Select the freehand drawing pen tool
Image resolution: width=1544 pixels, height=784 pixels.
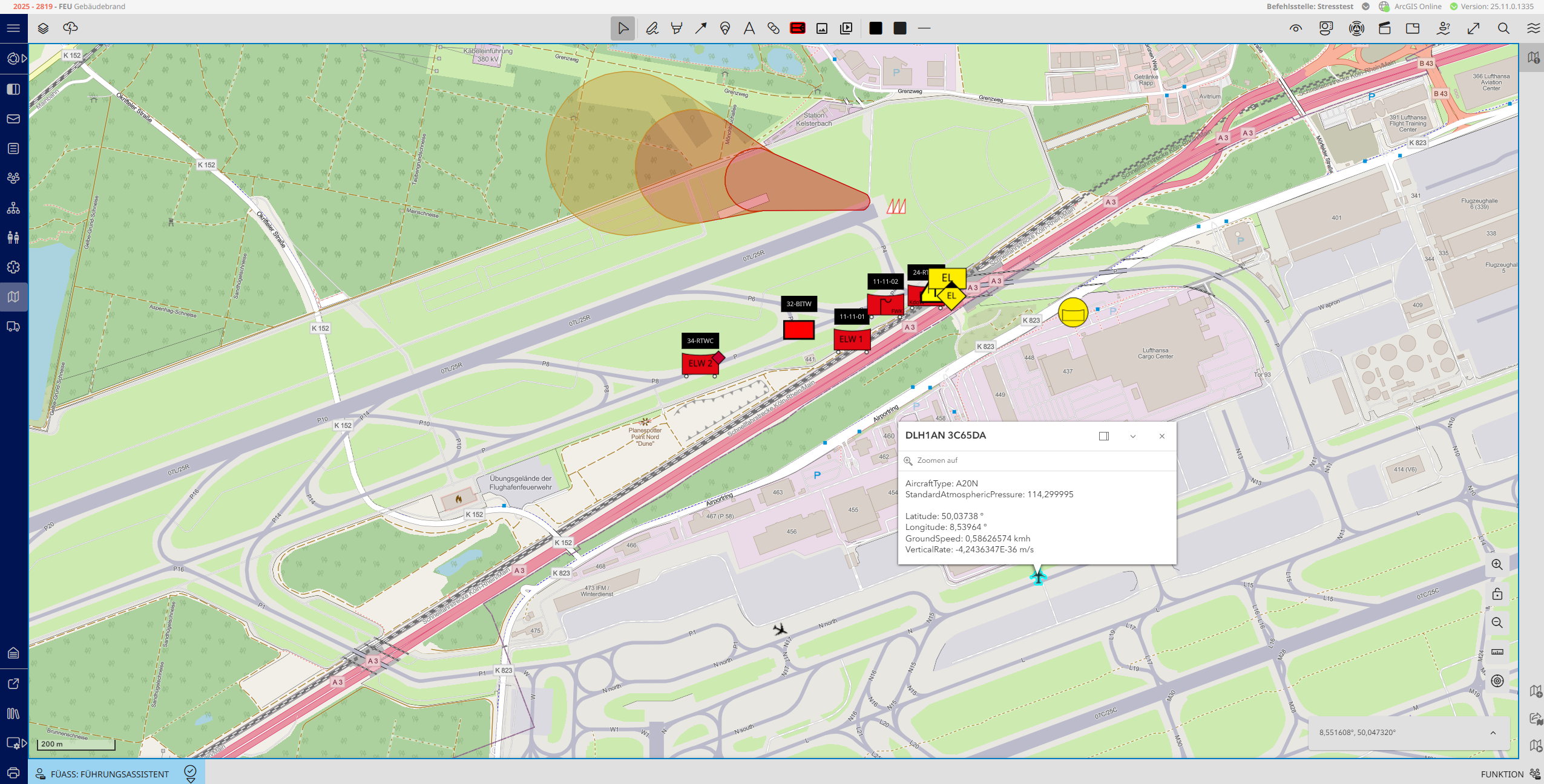652,28
